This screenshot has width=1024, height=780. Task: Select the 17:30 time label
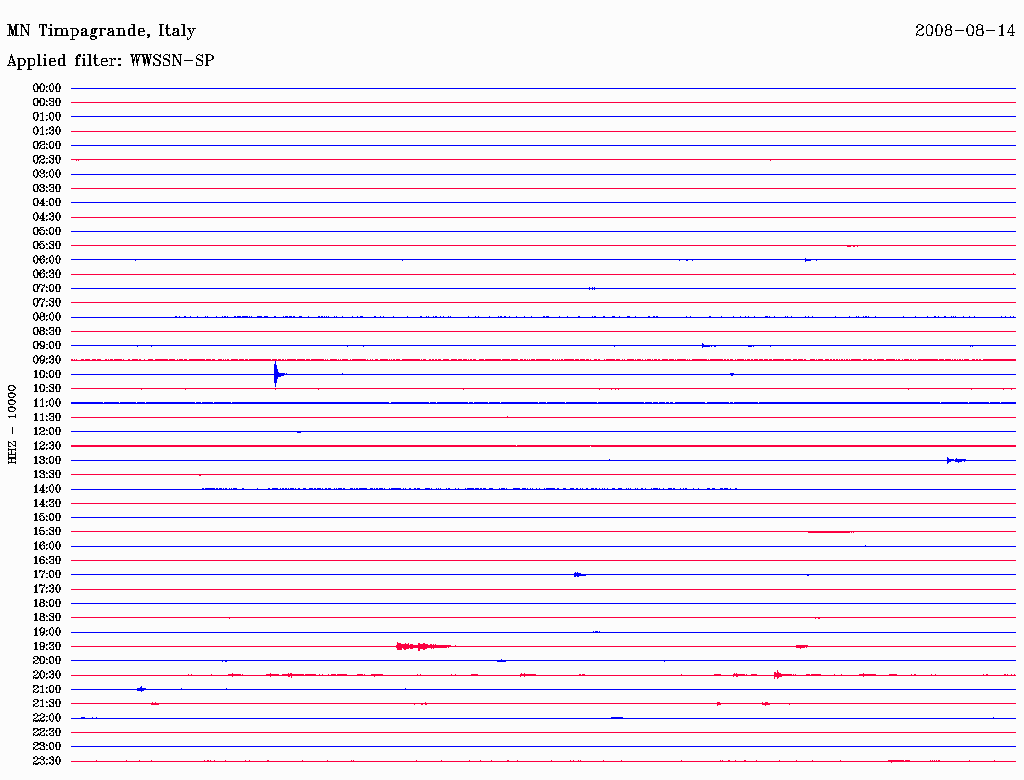pos(47,589)
